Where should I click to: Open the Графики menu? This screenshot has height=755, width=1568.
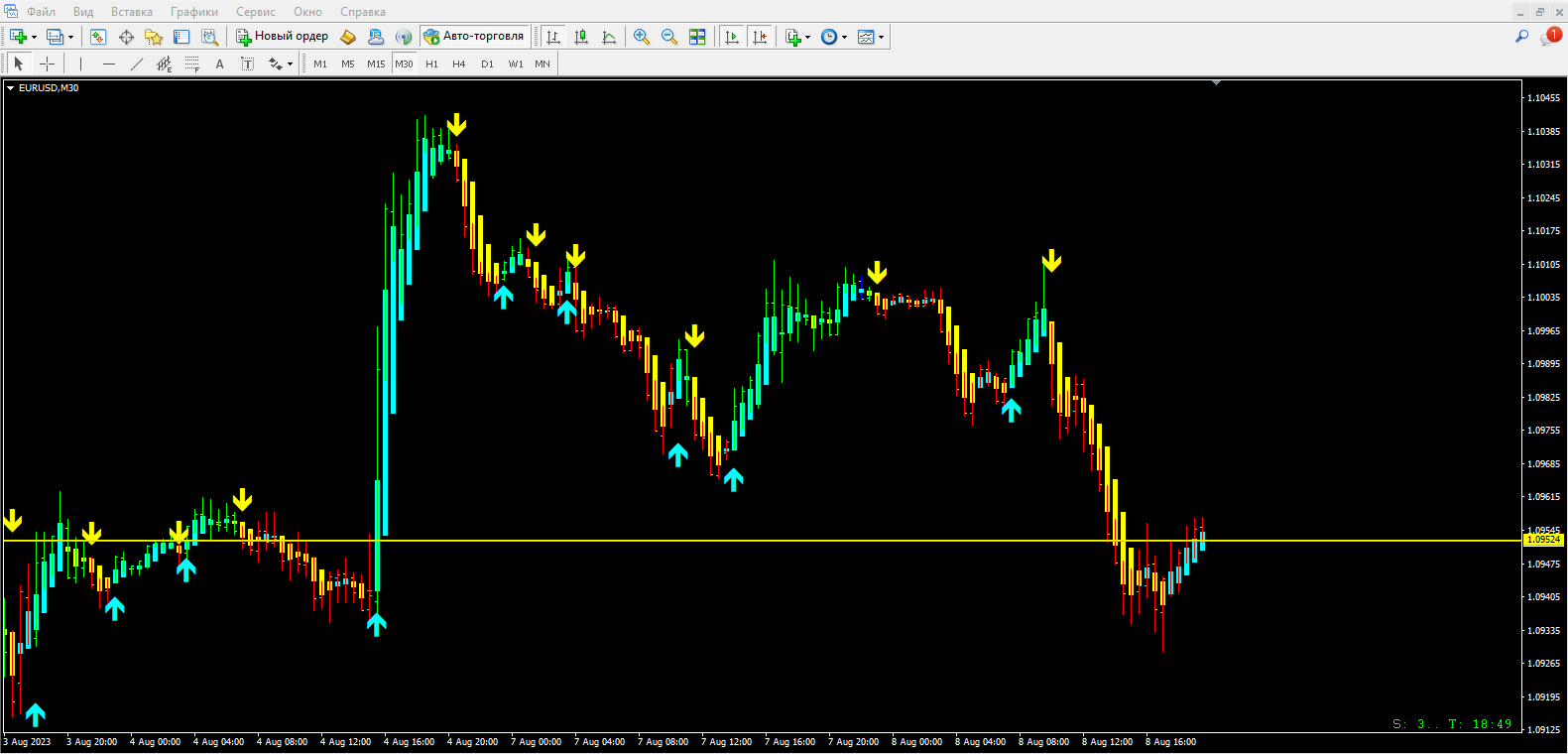coord(193,12)
